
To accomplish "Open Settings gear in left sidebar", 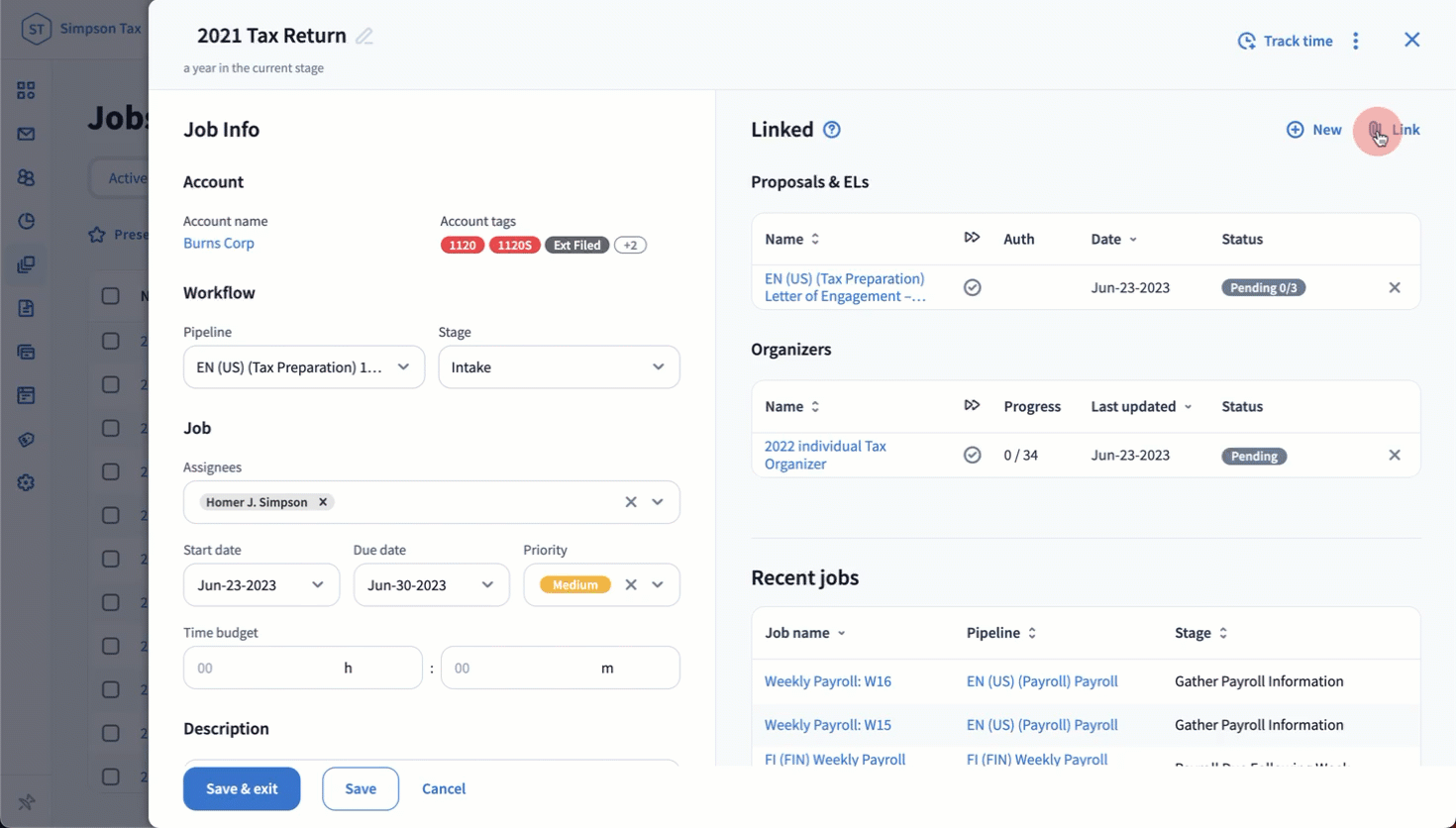I will [x=26, y=482].
